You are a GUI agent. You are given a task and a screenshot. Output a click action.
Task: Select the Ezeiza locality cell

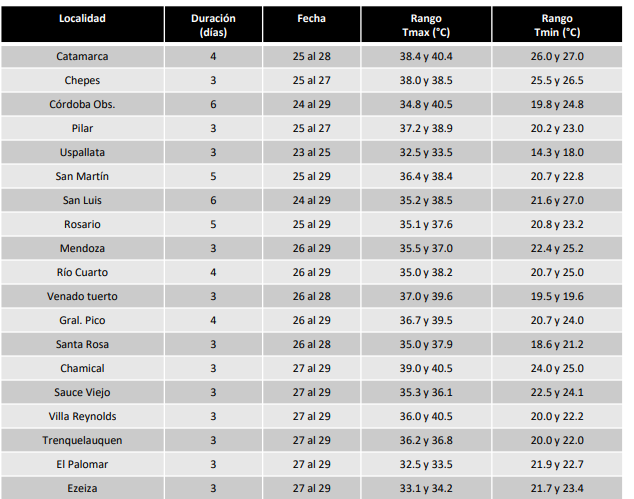click(x=82, y=488)
